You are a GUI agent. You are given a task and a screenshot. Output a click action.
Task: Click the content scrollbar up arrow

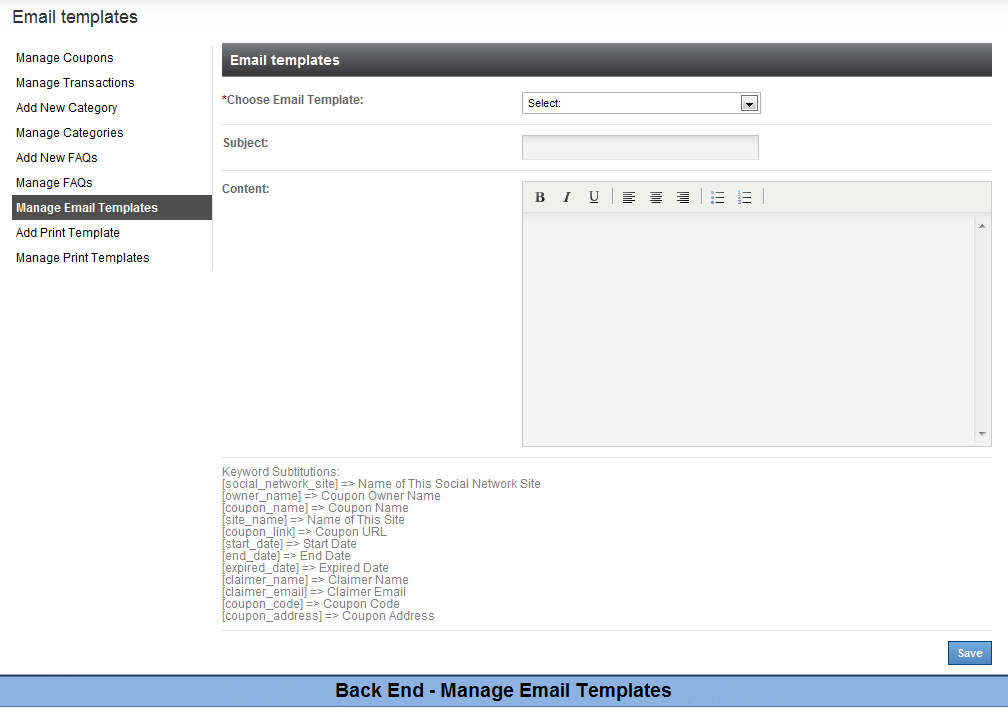tap(982, 226)
